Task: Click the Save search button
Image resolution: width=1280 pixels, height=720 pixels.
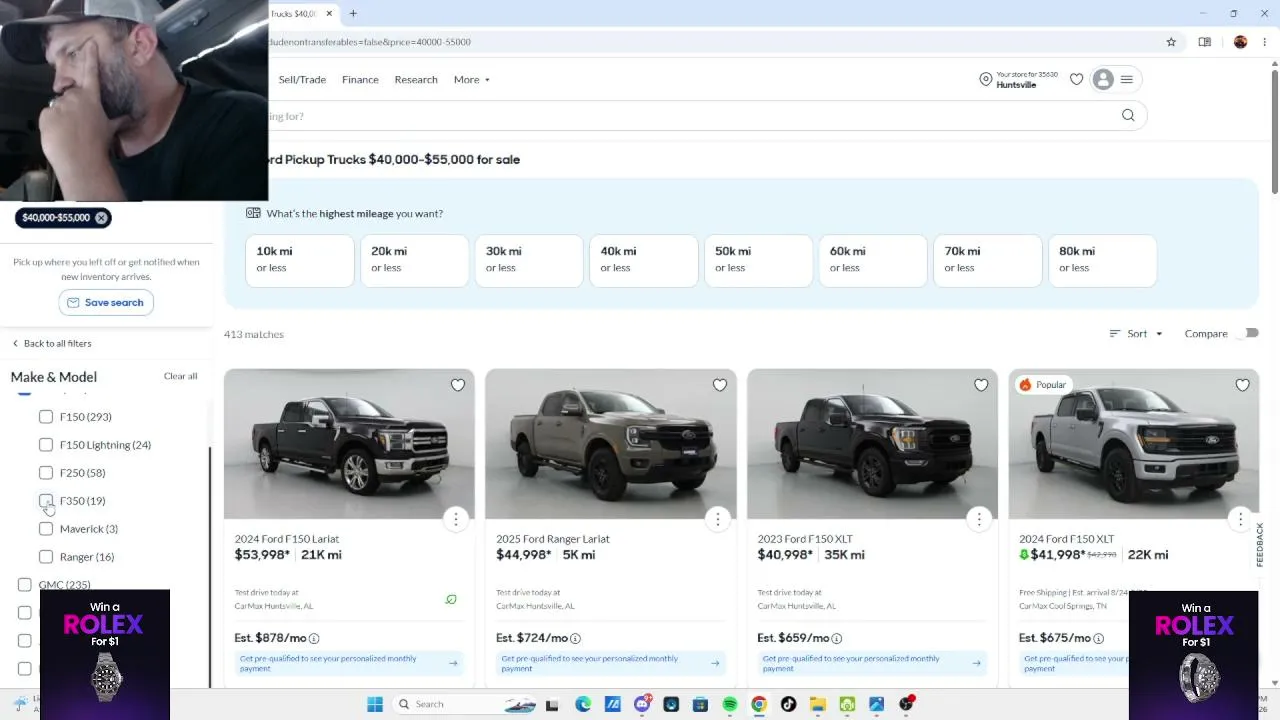Action: (x=106, y=303)
